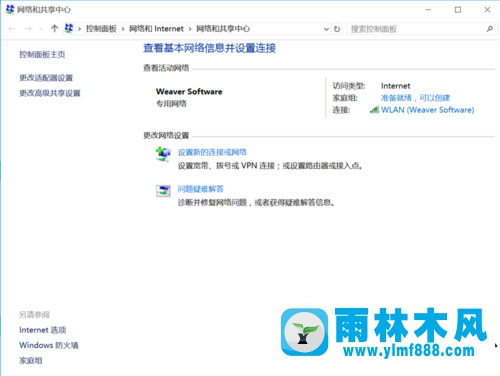Open Windows 防火墙 link
Viewport: 500px width, 376px height.
pos(49,345)
